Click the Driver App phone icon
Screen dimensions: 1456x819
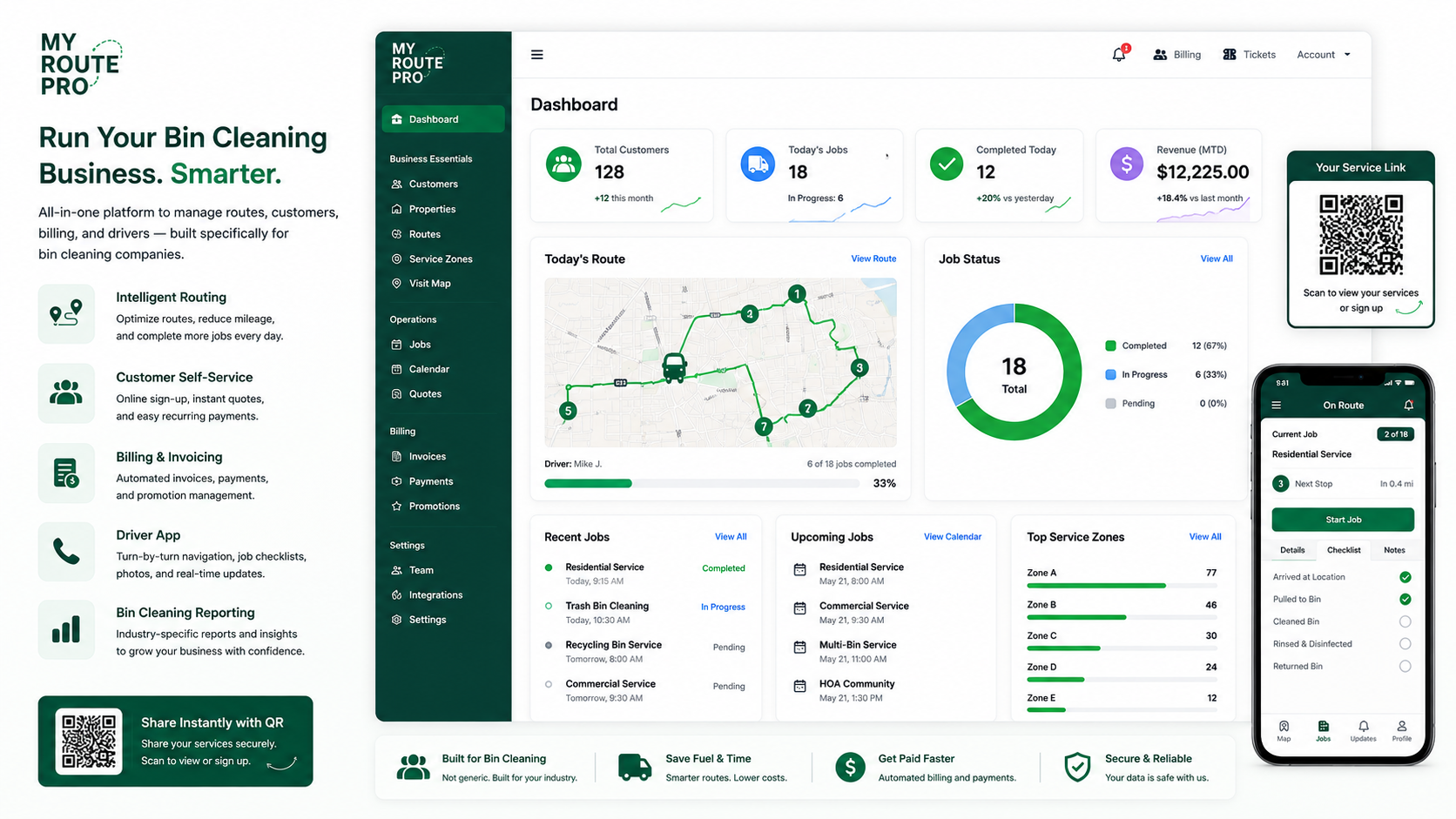pyautogui.click(x=66, y=552)
